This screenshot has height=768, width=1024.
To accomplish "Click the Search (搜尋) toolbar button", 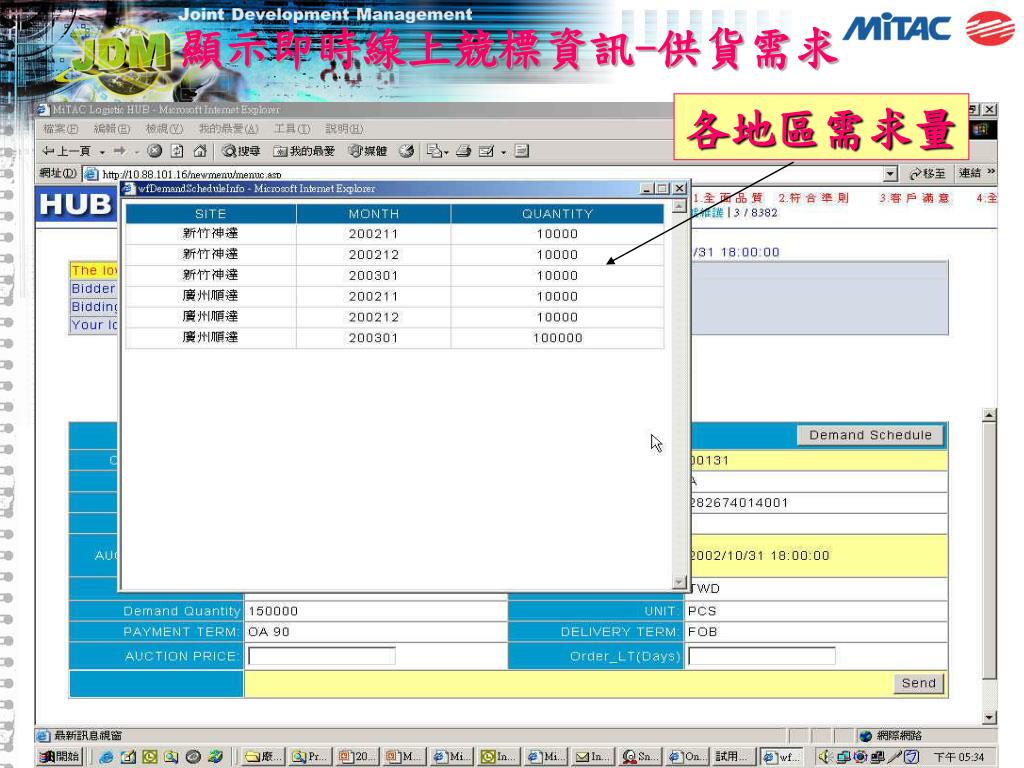I will click(241, 152).
